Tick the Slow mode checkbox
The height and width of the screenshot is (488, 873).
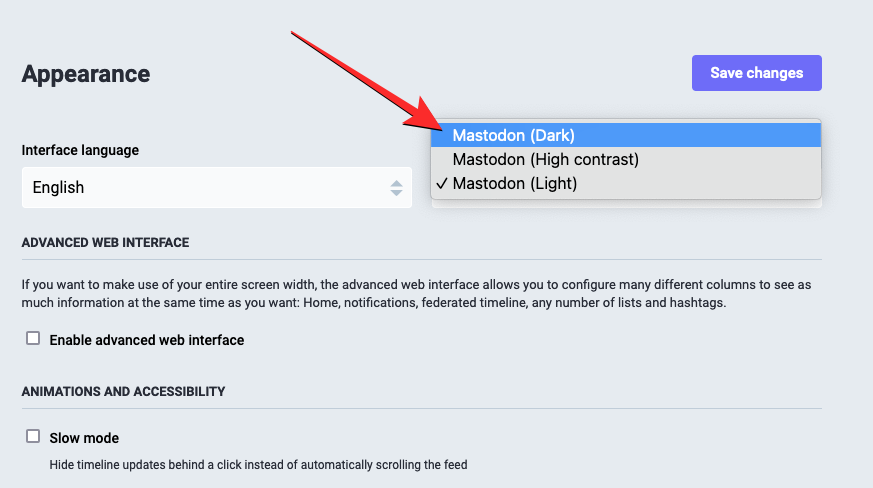click(x=33, y=437)
